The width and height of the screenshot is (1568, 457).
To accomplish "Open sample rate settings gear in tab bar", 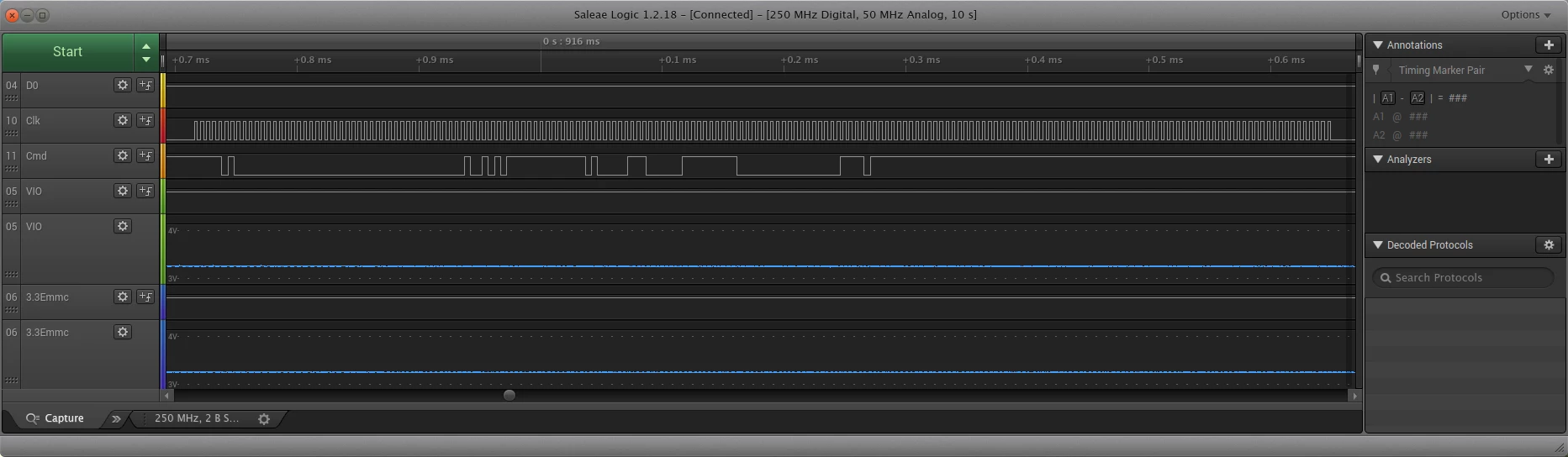I will 264,418.
